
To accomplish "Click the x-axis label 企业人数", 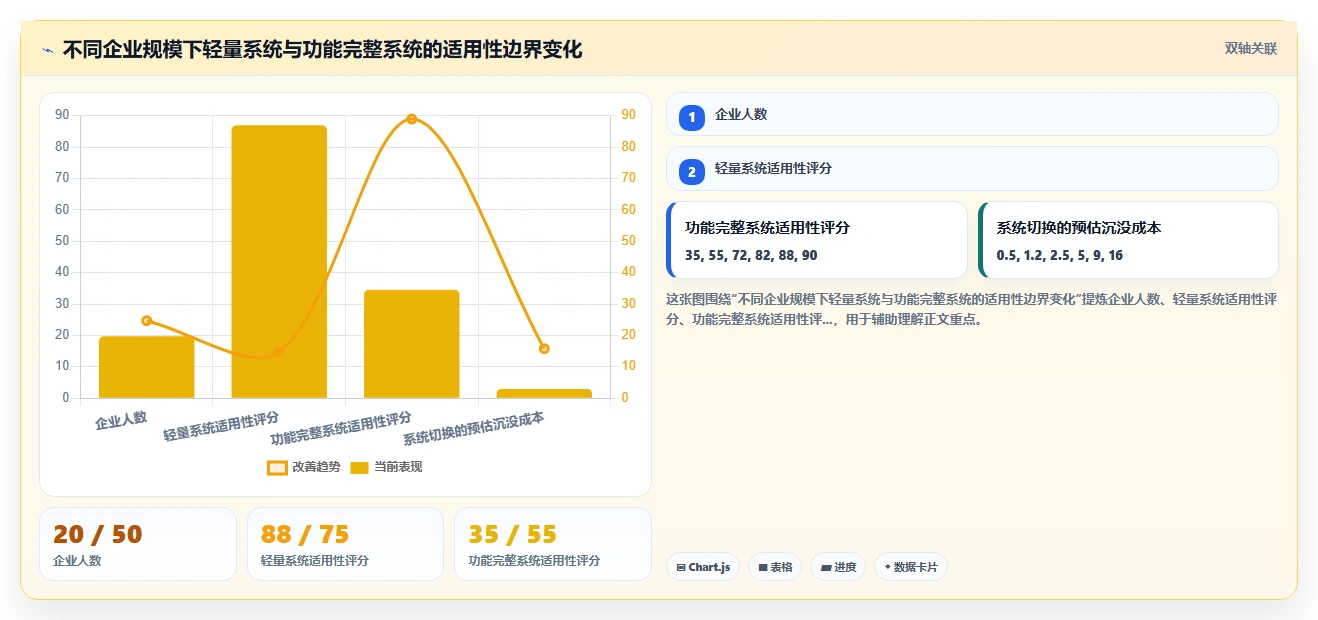I will coord(121,420).
